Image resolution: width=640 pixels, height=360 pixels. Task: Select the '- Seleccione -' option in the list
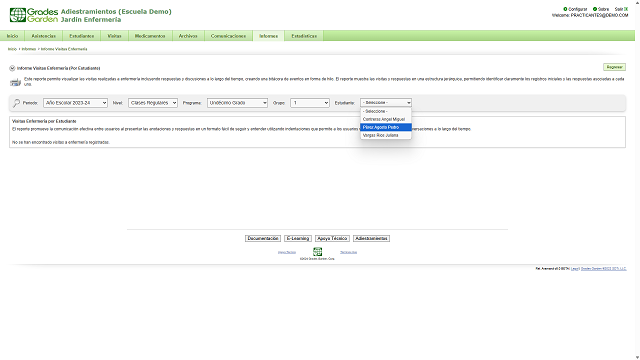(x=386, y=111)
